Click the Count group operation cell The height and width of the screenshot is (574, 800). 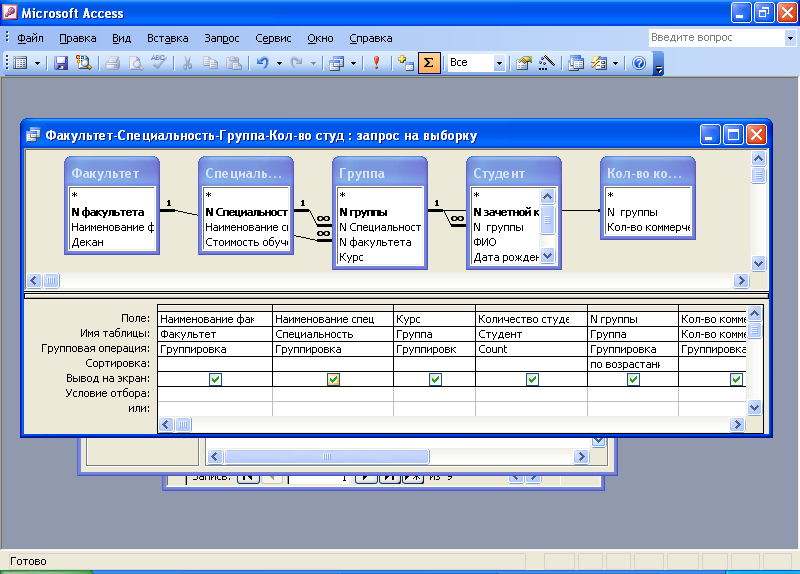click(x=531, y=350)
